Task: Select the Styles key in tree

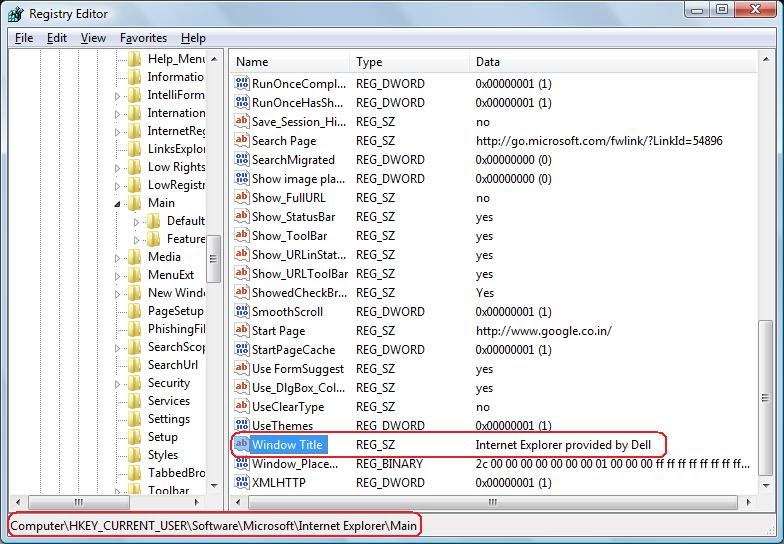Action: pyautogui.click(x=162, y=454)
